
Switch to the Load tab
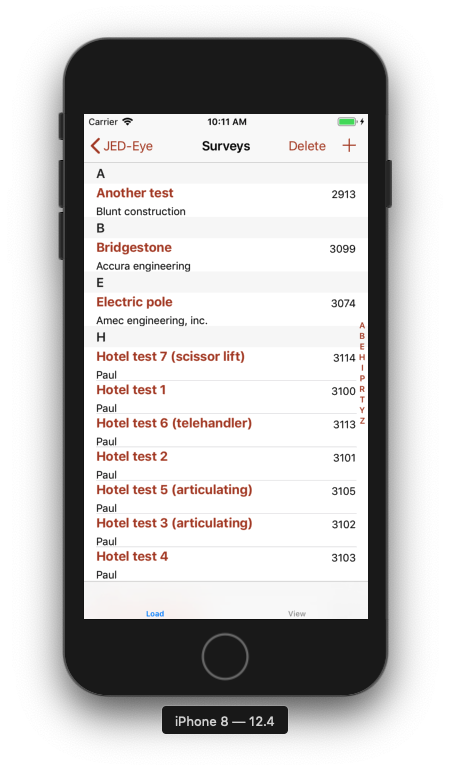pos(155,613)
